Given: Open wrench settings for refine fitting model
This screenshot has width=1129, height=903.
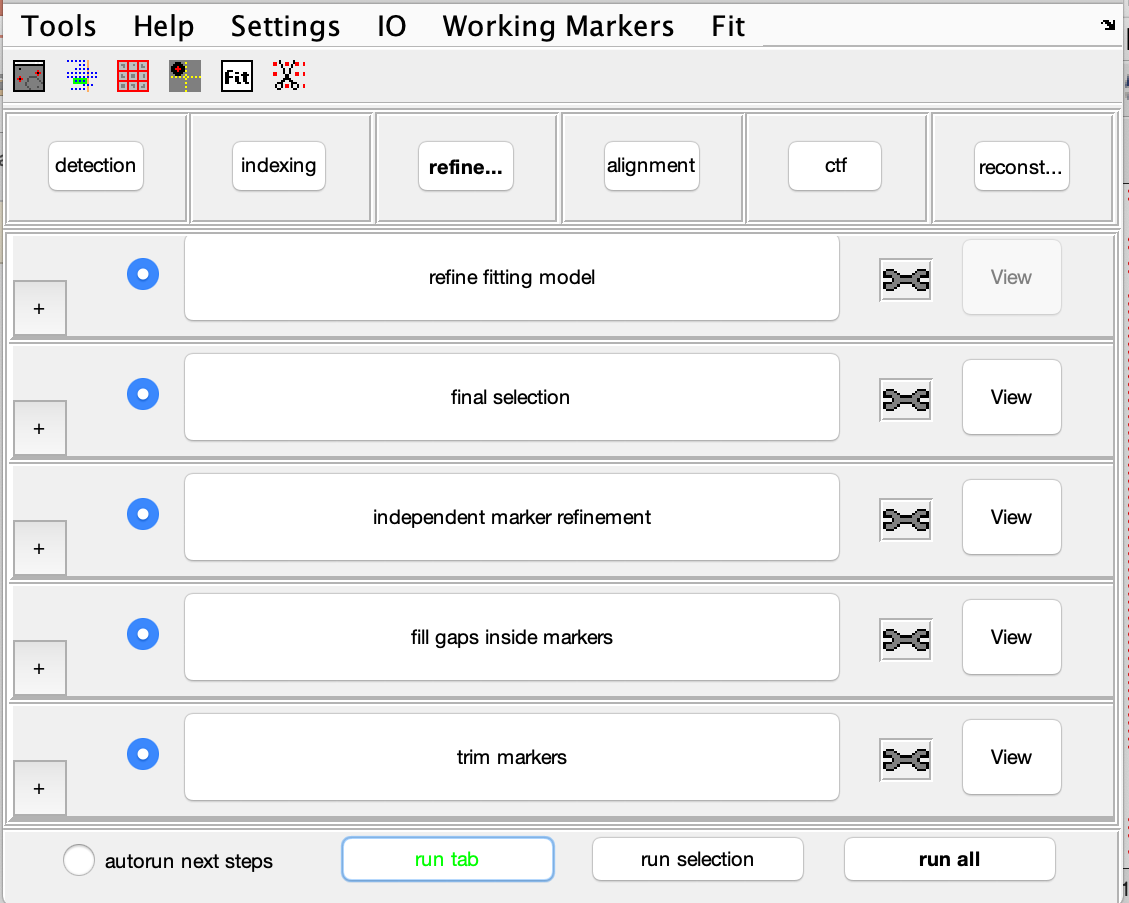Looking at the screenshot, I should (905, 279).
